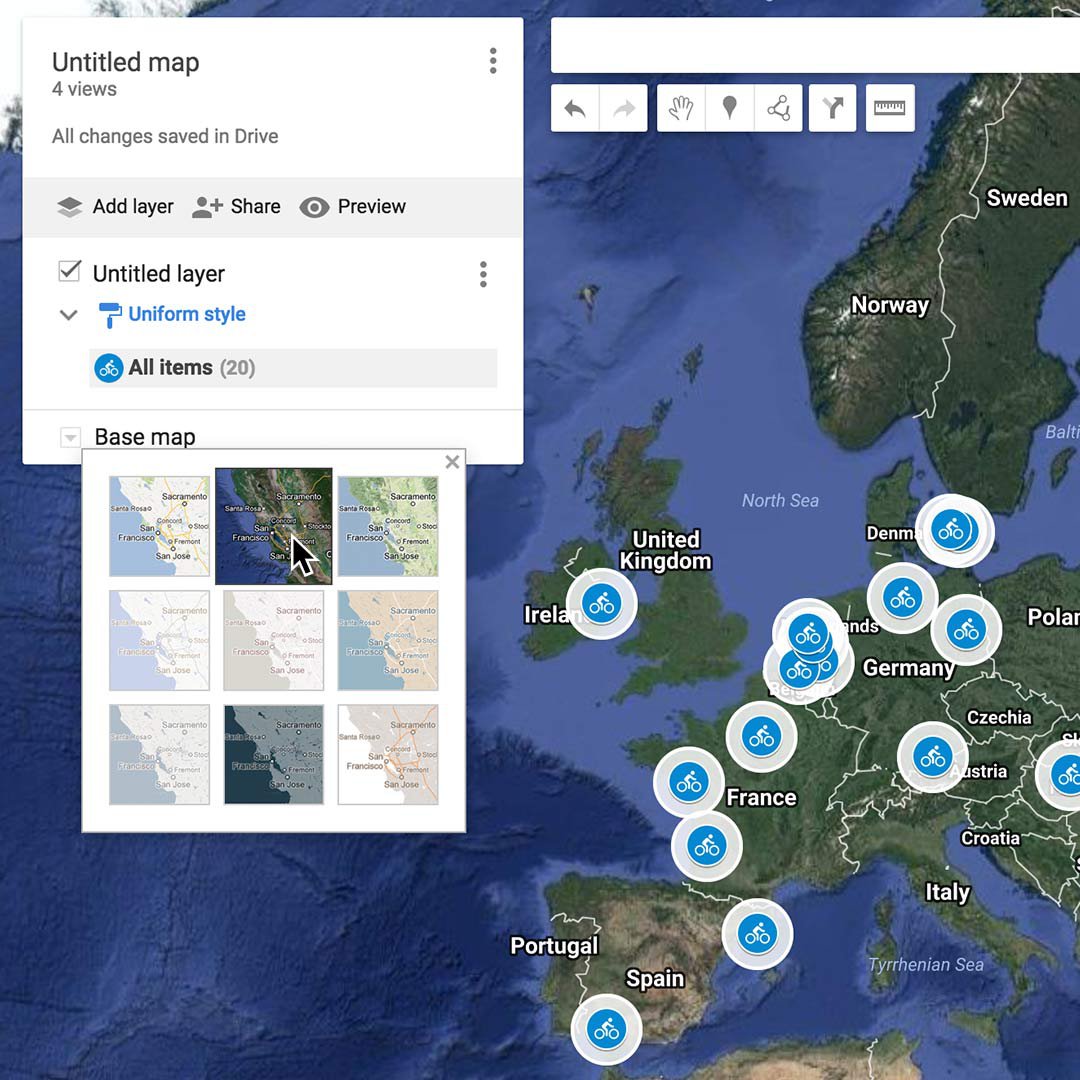Screen dimensions: 1080x1080
Task: Choose the Terrain base map thumbnail
Action: coord(388,526)
